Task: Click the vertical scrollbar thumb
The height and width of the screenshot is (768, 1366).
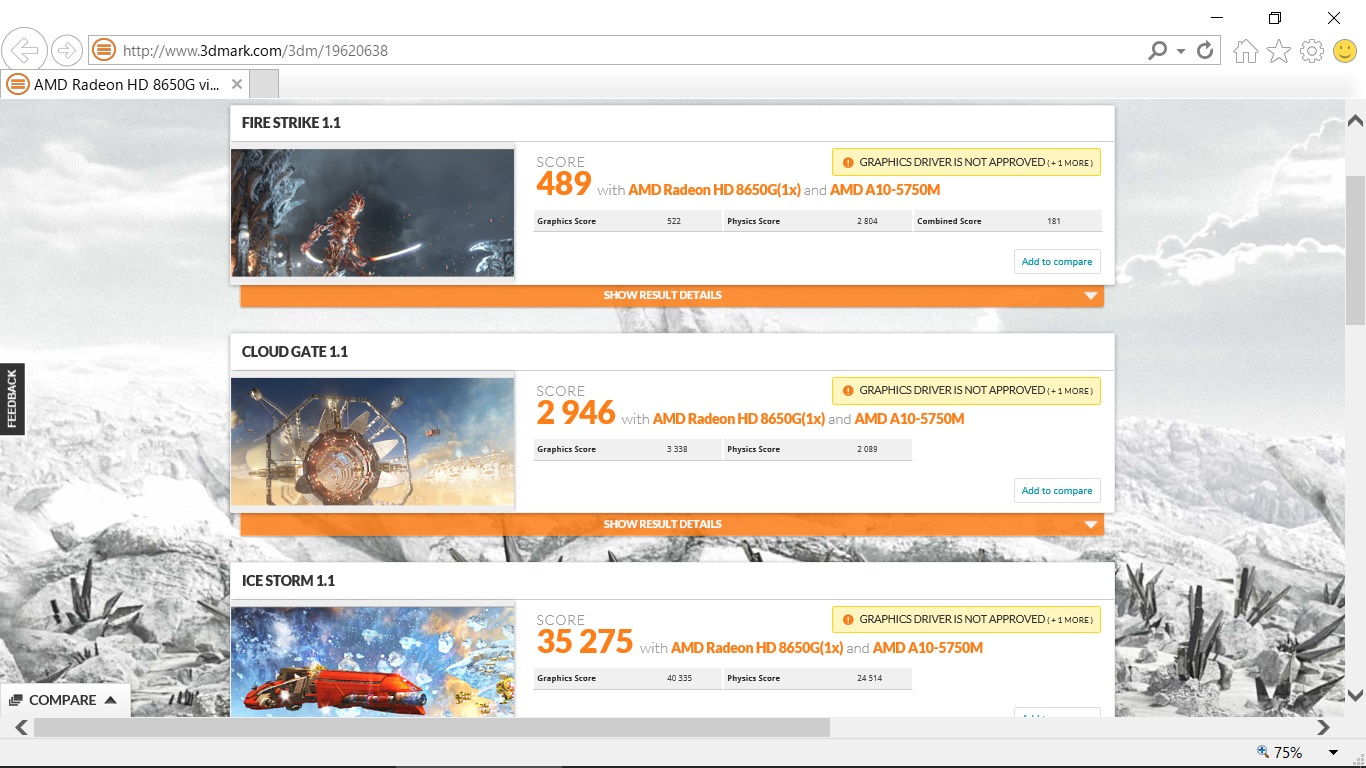Action: tap(1355, 250)
